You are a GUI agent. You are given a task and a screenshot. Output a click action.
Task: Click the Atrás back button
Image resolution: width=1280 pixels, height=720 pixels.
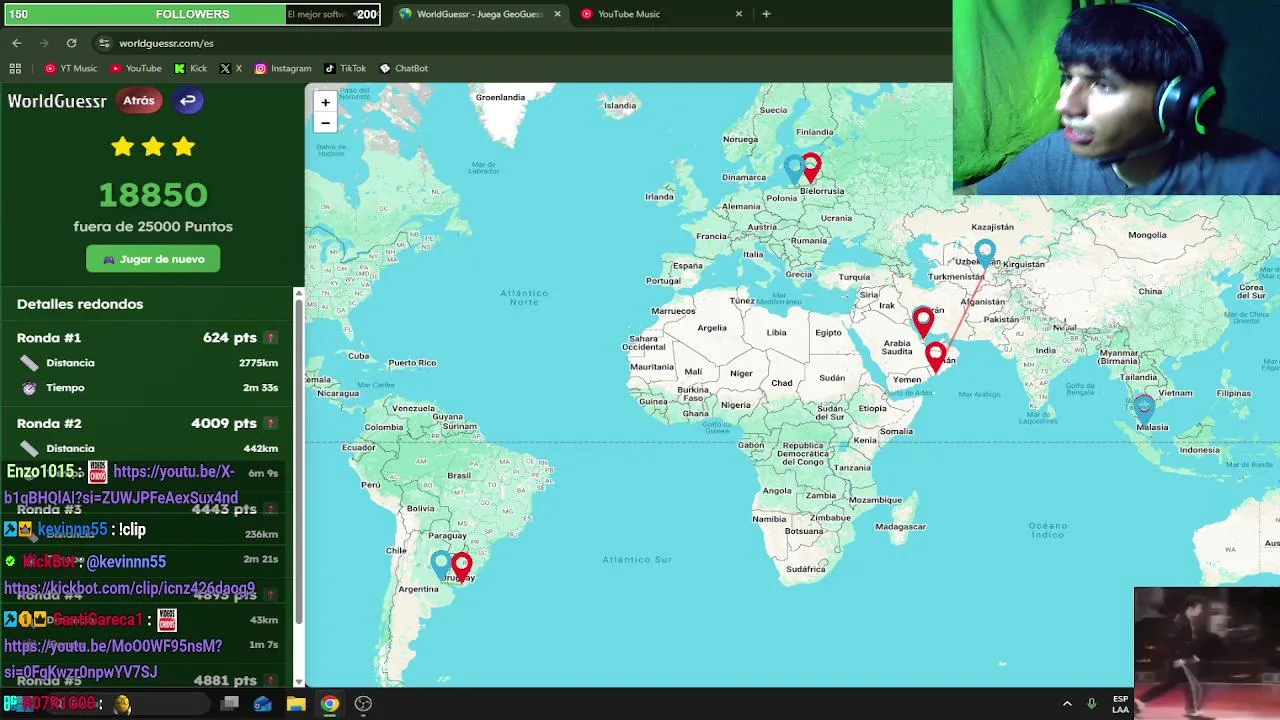(139, 100)
